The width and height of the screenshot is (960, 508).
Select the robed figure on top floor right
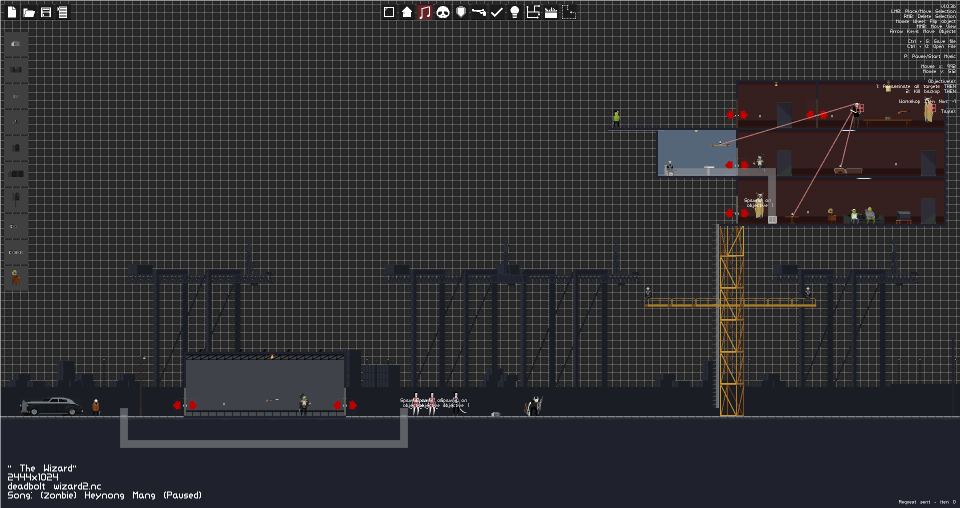929,110
